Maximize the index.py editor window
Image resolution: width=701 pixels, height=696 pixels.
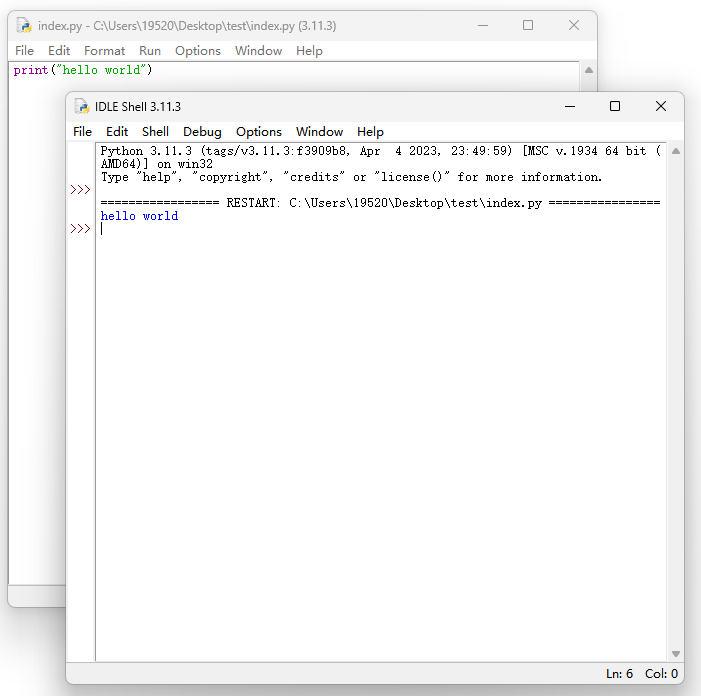[x=528, y=25]
